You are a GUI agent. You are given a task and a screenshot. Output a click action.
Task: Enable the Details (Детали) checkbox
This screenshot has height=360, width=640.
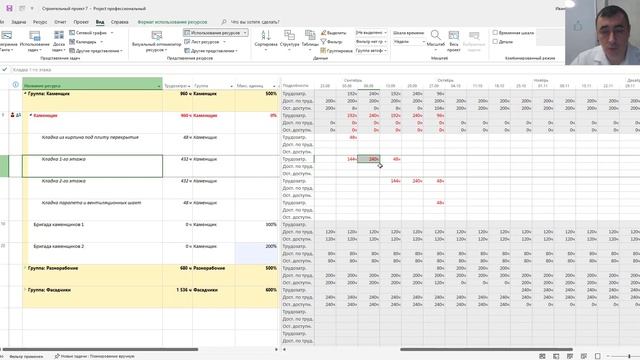click(x=495, y=42)
